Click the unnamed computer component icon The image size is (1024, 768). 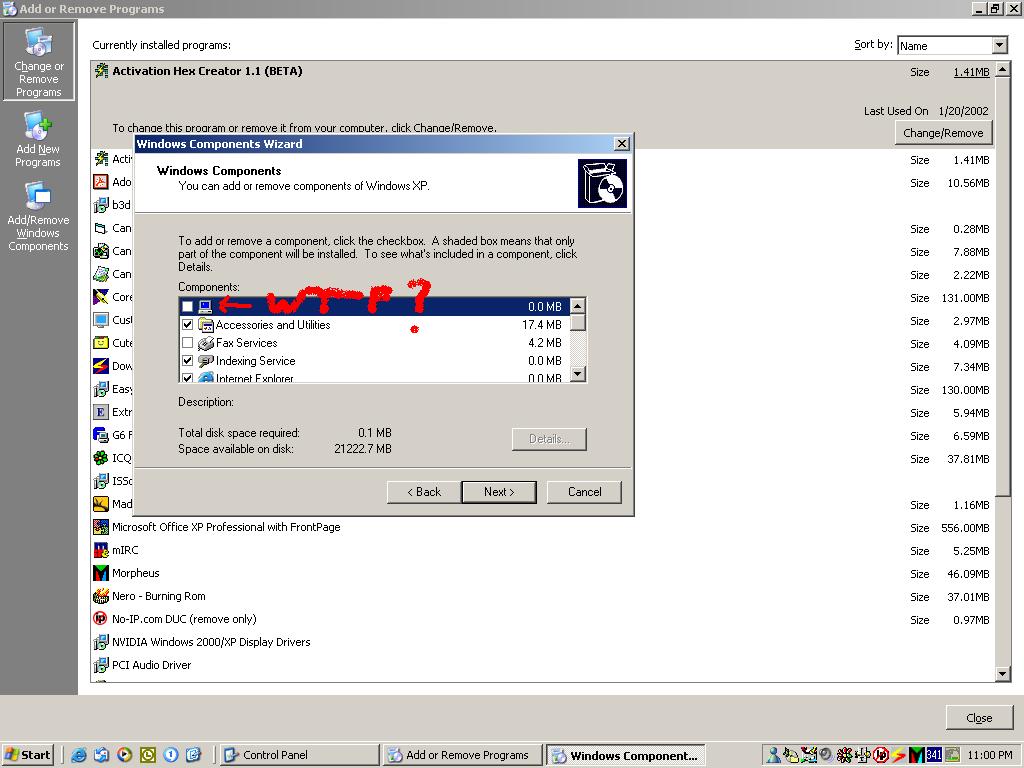pos(206,306)
